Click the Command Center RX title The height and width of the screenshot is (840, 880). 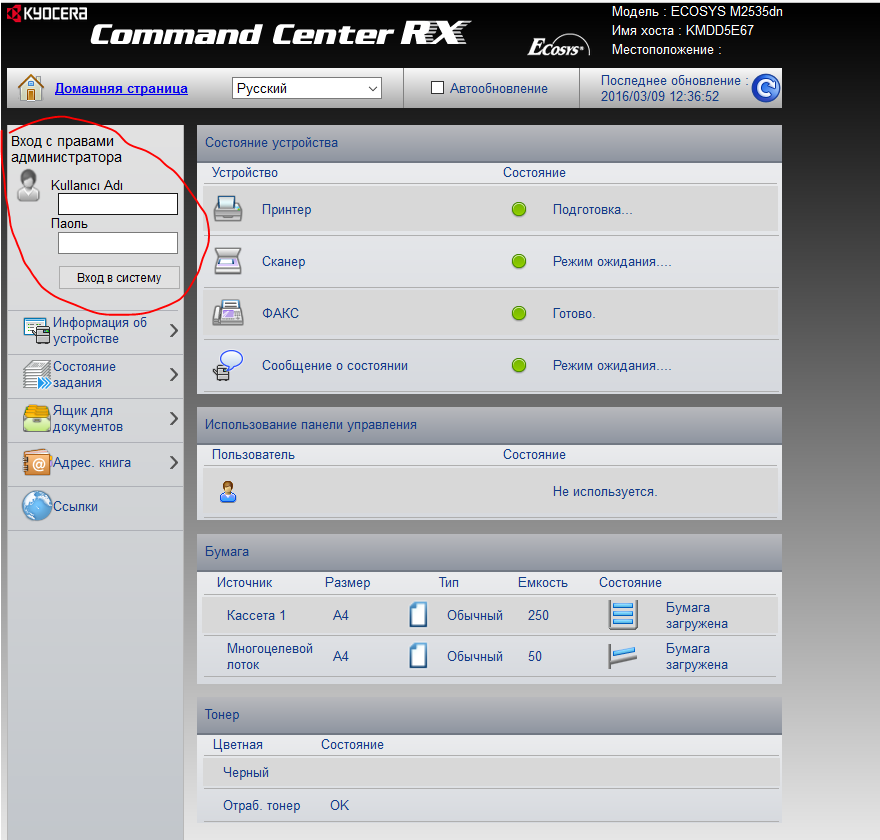click(x=281, y=34)
